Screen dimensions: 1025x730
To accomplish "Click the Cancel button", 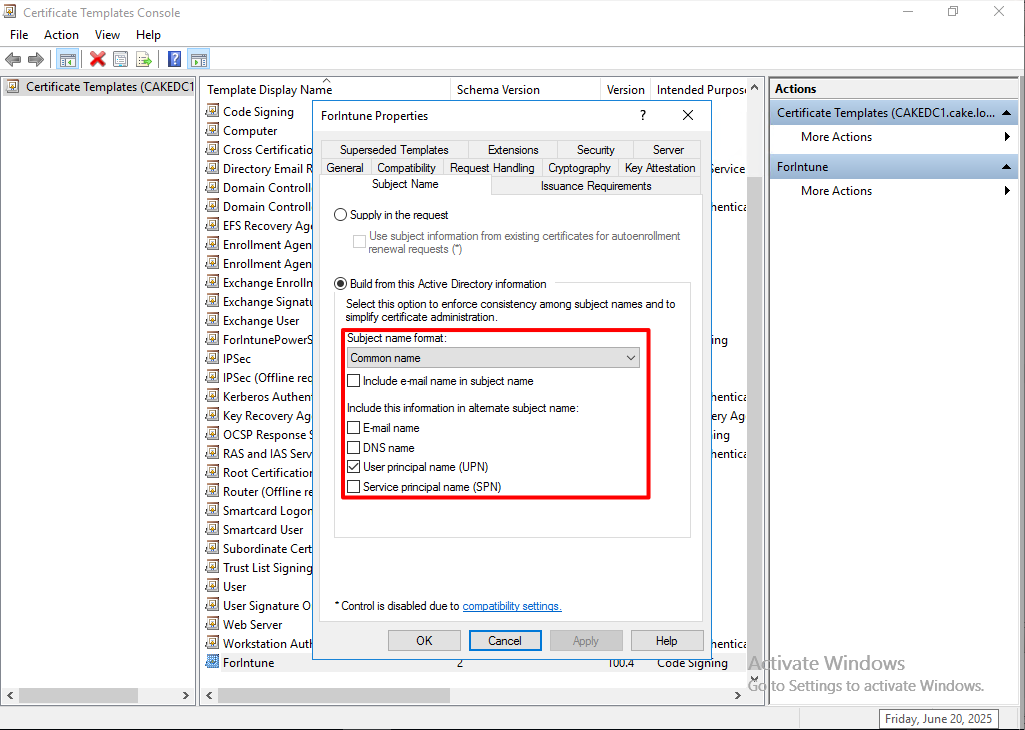I will pos(505,640).
